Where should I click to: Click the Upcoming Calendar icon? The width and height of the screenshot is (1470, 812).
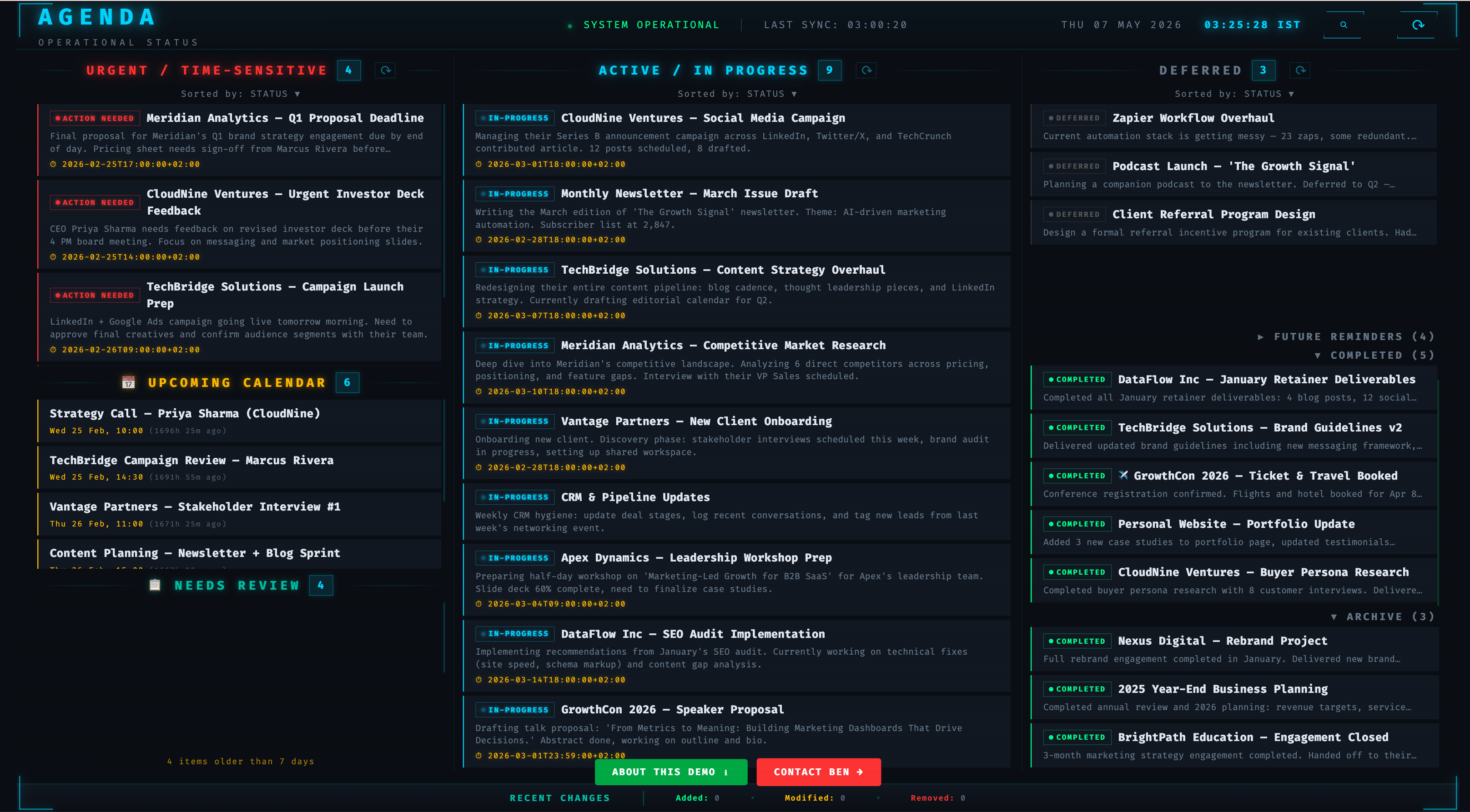click(128, 382)
